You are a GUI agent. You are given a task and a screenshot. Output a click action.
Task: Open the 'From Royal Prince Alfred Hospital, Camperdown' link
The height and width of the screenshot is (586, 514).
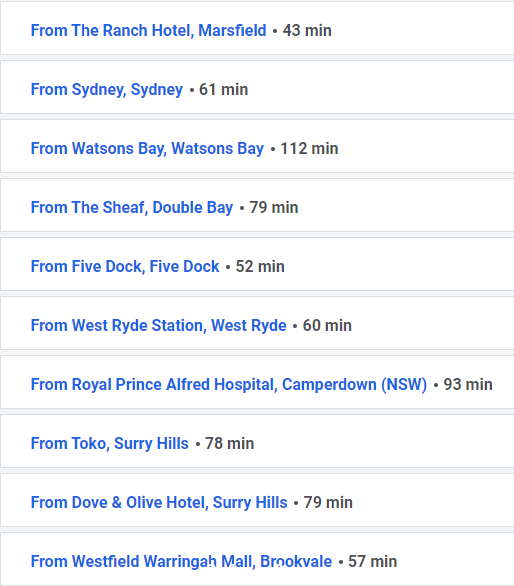pyautogui.click(x=229, y=385)
